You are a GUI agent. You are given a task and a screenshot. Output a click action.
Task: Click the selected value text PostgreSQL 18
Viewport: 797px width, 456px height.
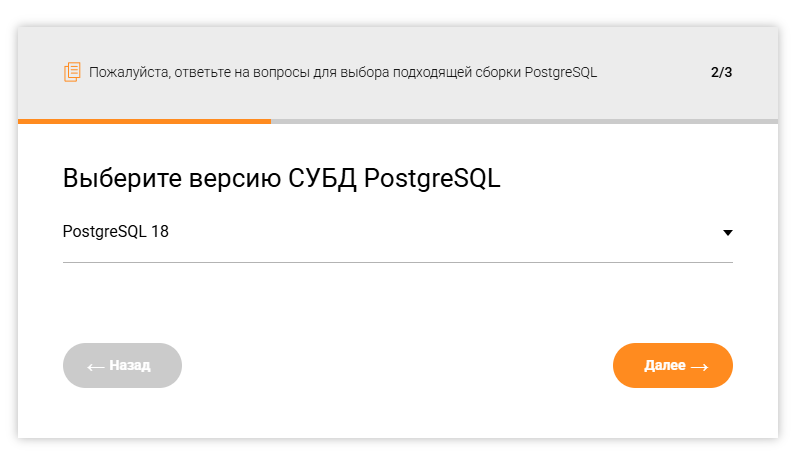116,232
